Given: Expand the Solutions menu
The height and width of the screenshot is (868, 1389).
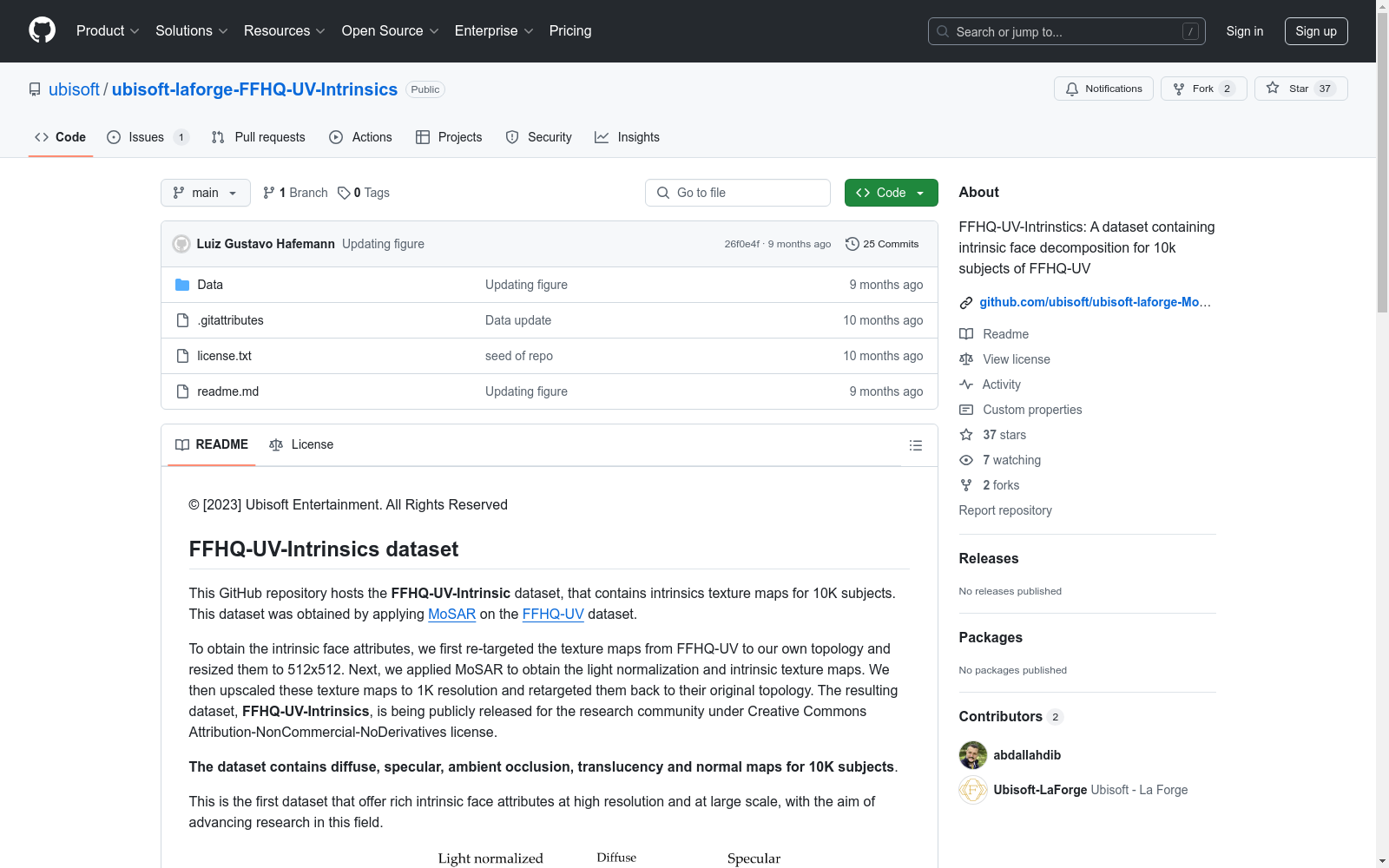Looking at the screenshot, I should pos(192,30).
